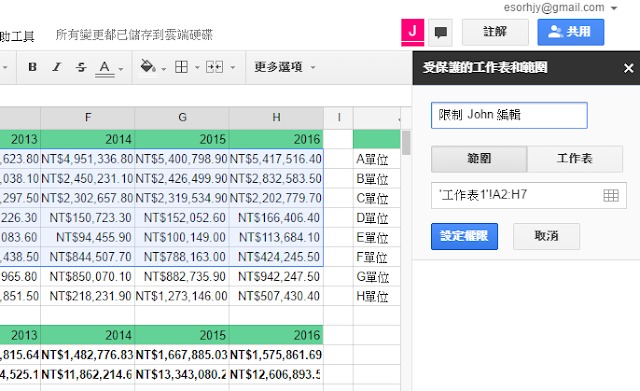Select bold cell NT$1,482,776.83

88,355
